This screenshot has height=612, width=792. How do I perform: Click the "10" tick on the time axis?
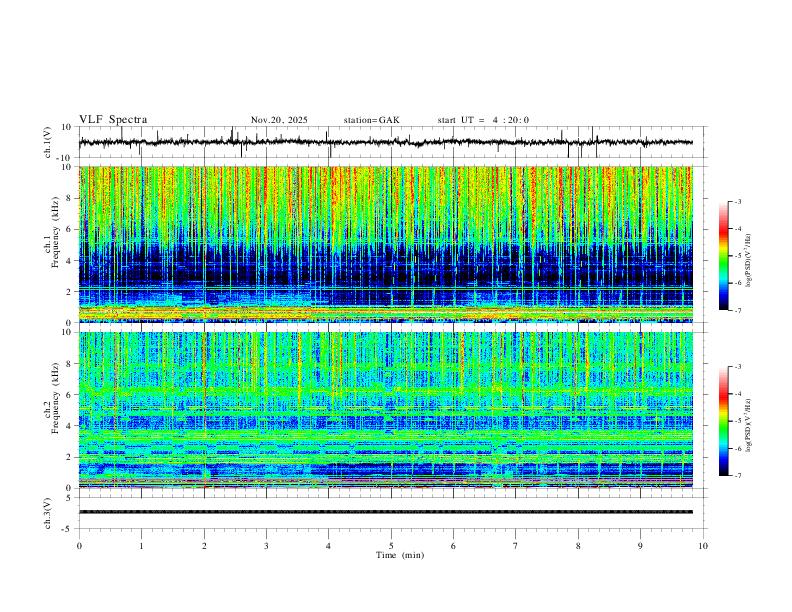[x=703, y=546]
